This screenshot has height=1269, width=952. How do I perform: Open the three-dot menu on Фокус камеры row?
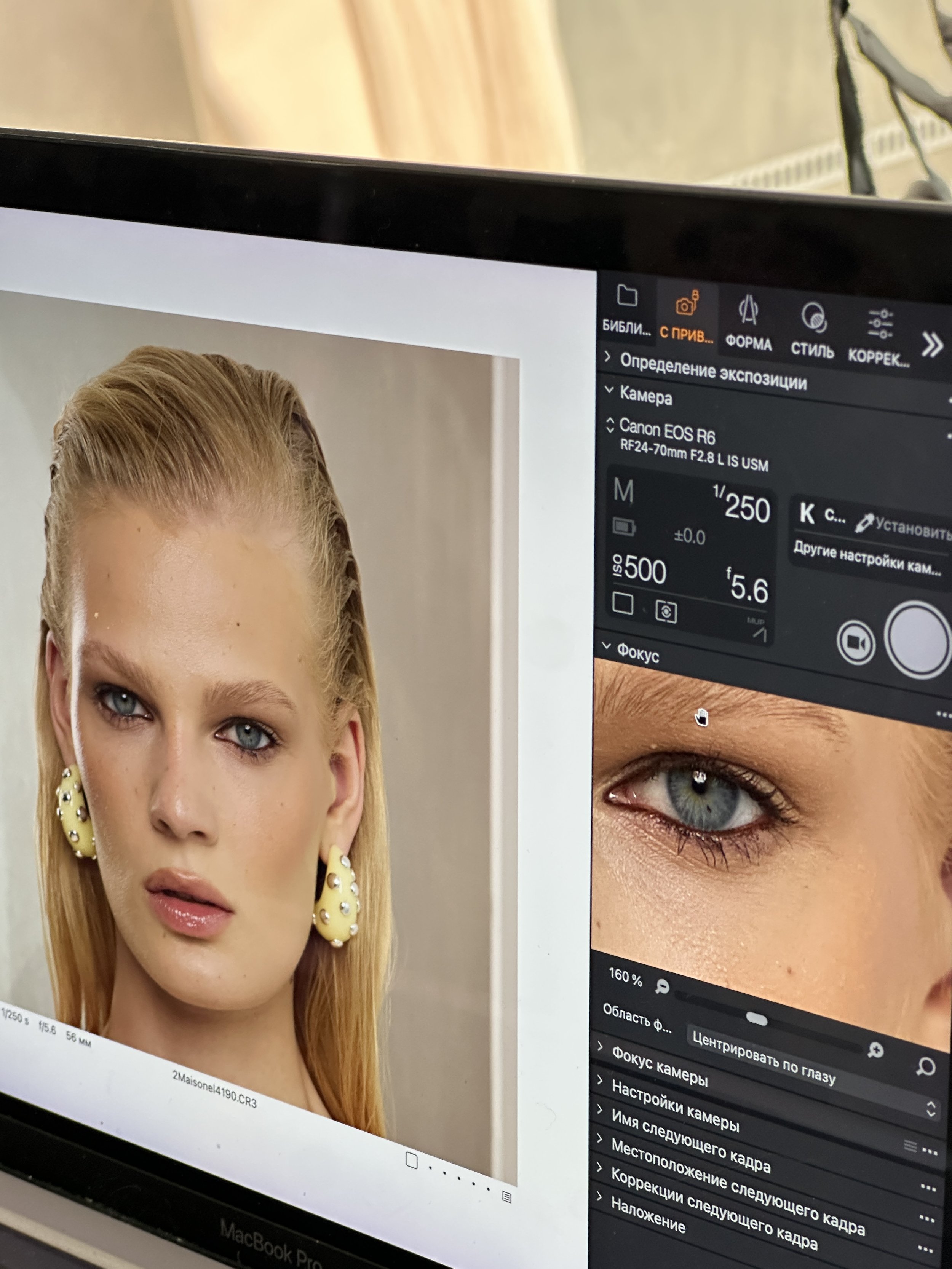(930, 1151)
